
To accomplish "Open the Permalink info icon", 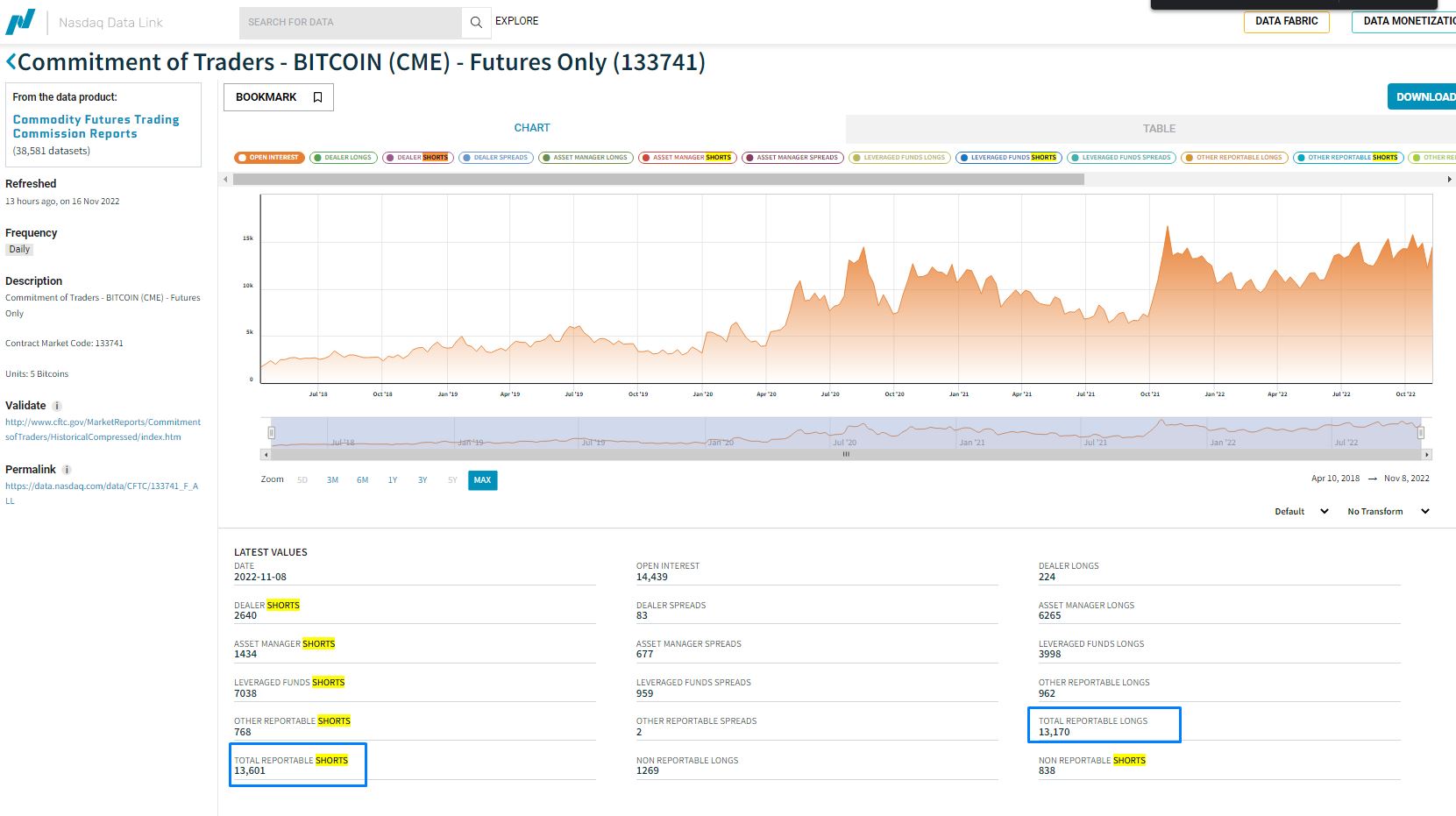I will point(67,470).
